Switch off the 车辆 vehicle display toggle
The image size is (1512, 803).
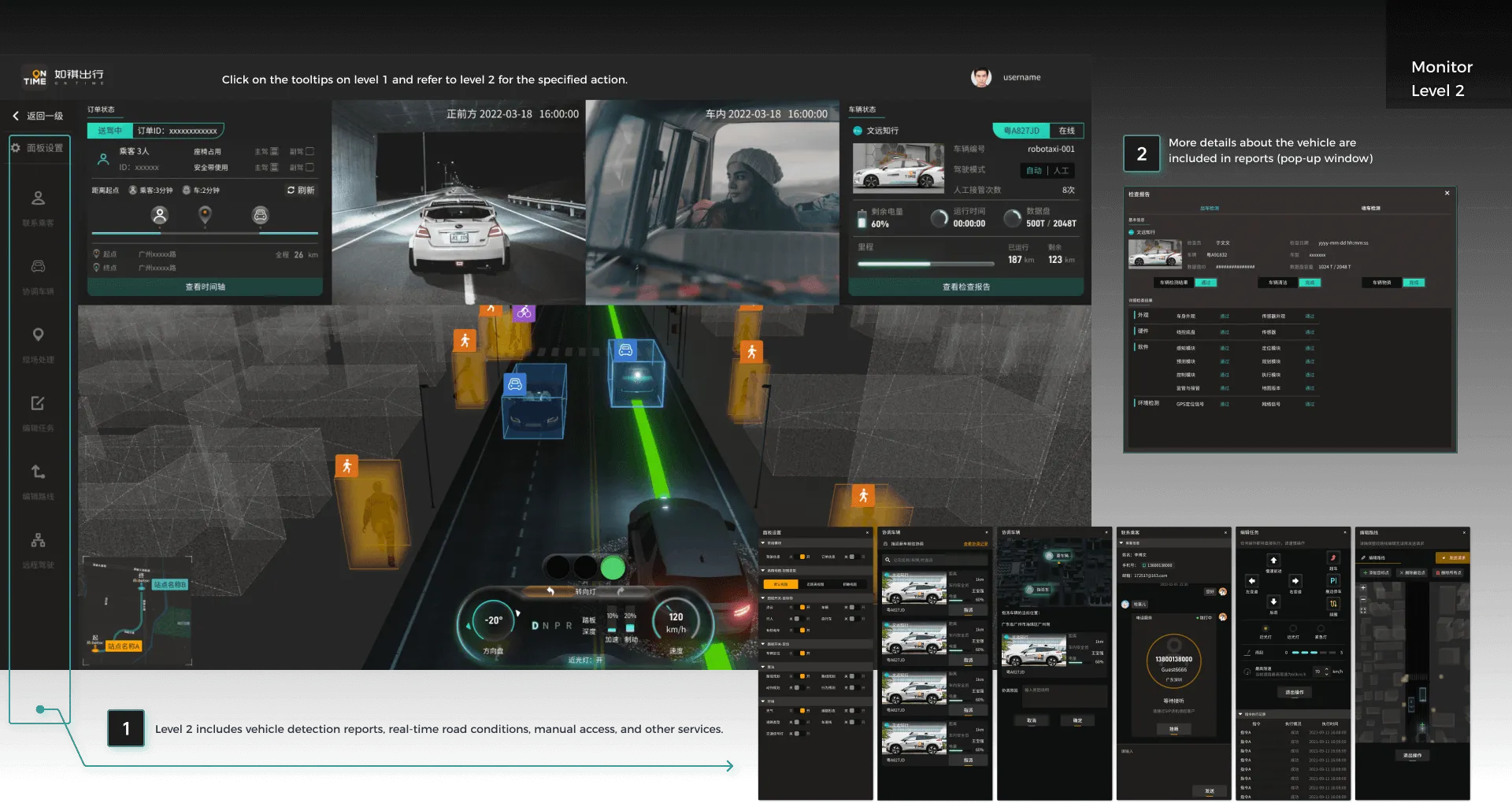coord(854,607)
